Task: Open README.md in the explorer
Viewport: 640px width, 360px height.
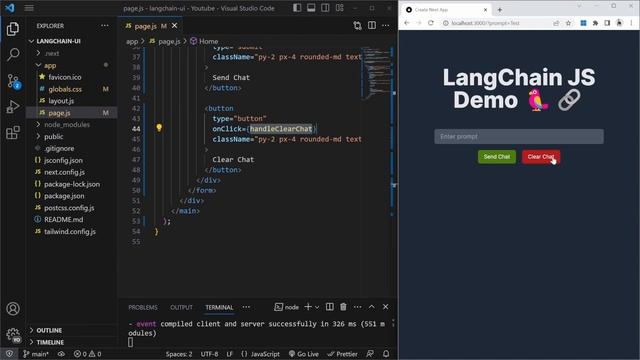Action: pyautogui.click(x=63, y=220)
